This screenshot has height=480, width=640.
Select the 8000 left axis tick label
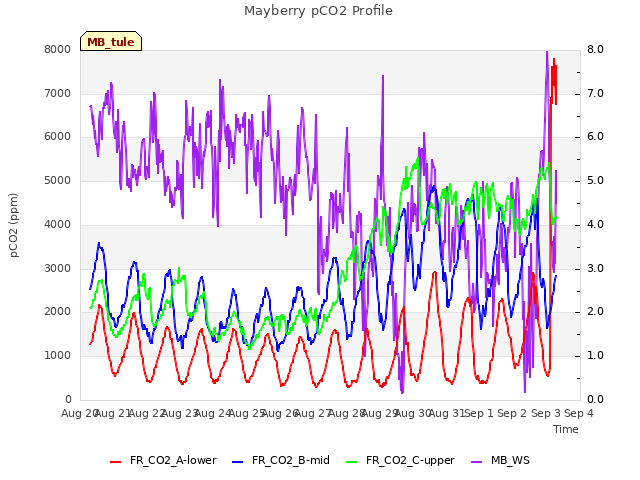point(58,49)
